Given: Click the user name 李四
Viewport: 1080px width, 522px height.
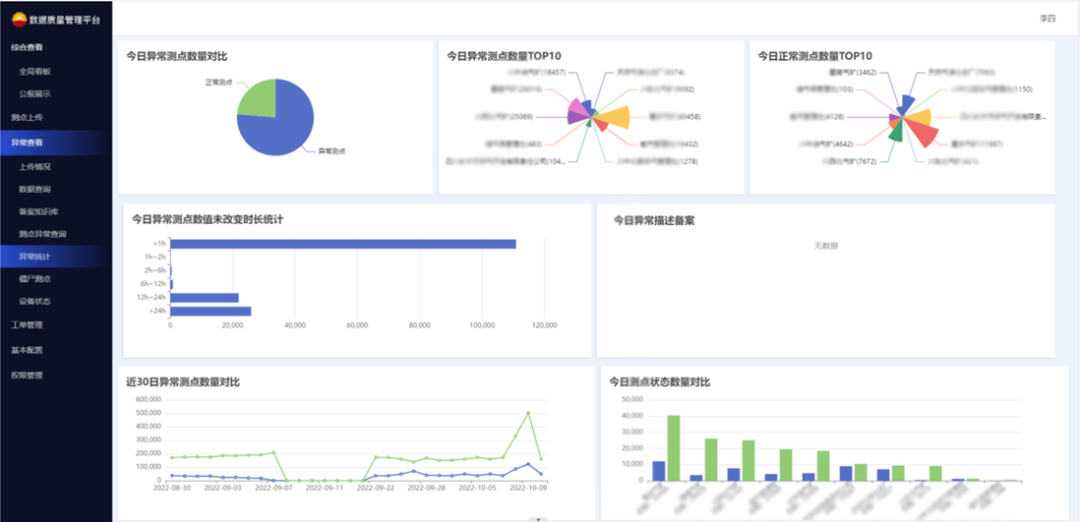Looking at the screenshot, I should [1047, 18].
